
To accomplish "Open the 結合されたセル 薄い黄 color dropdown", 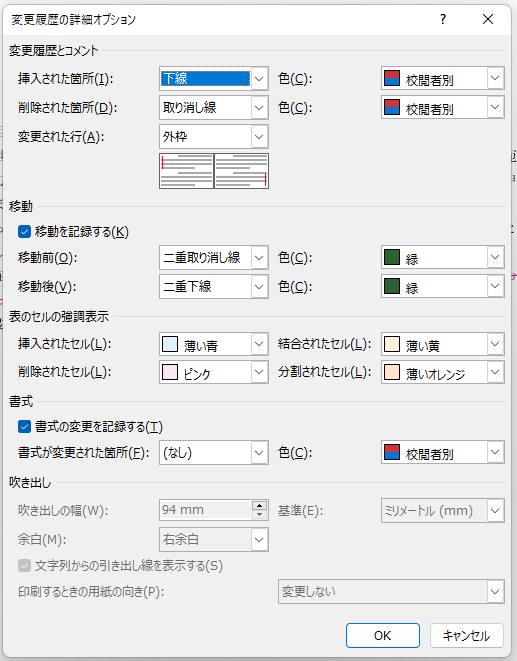I will tap(443, 344).
